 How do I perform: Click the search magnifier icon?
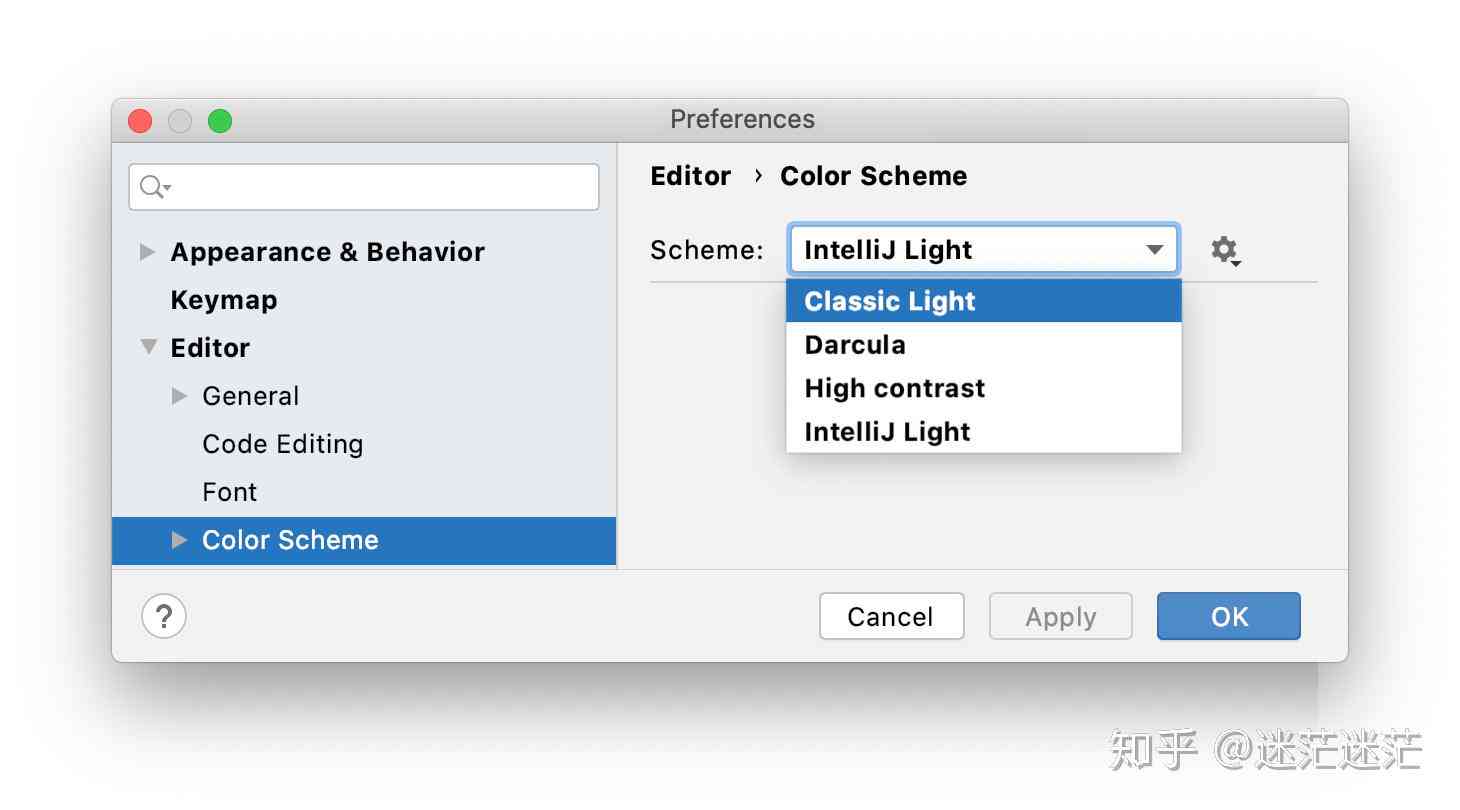pos(154,187)
